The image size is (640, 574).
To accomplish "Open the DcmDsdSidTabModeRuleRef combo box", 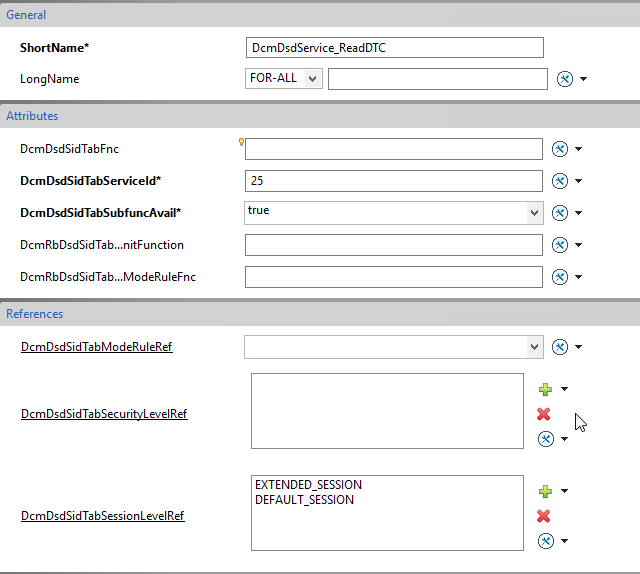I will [393, 347].
